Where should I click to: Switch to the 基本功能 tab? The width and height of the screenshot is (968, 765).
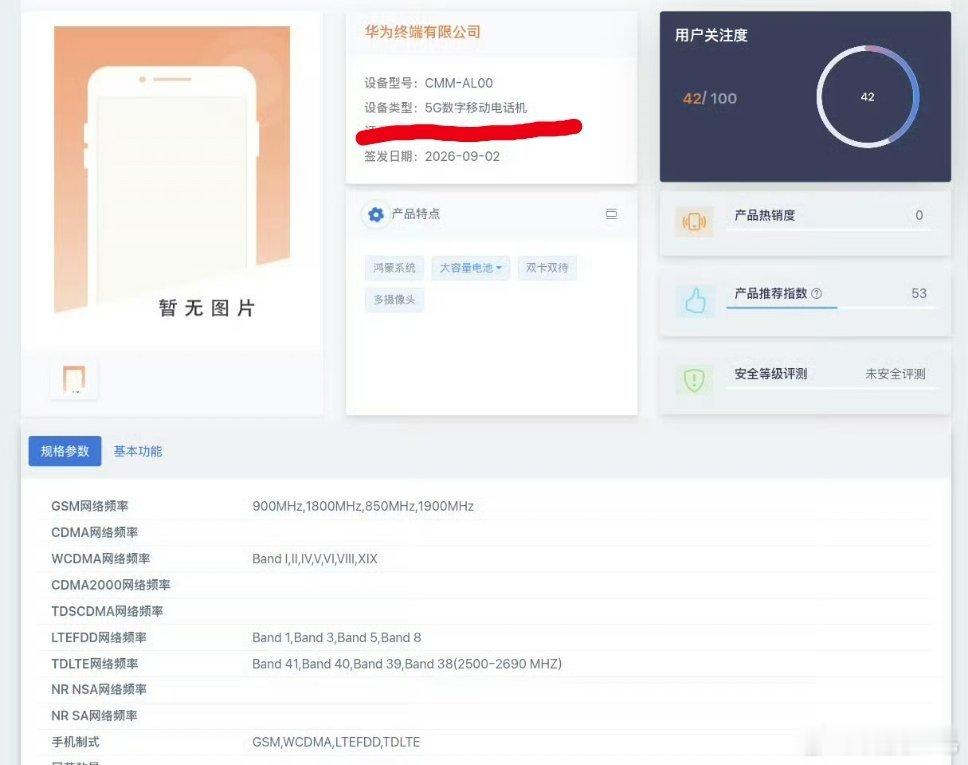point(138,451)
